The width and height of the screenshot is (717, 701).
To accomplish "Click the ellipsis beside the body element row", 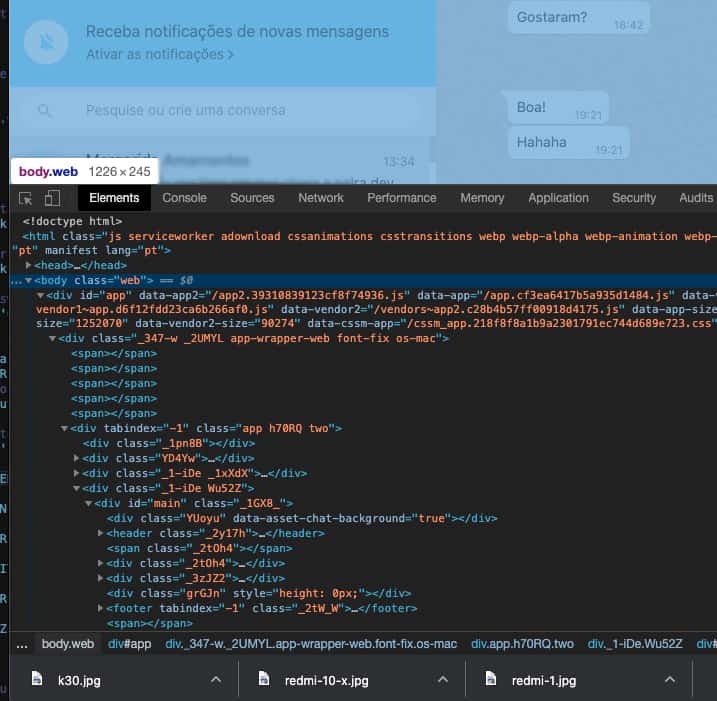I will pos(16,281).
